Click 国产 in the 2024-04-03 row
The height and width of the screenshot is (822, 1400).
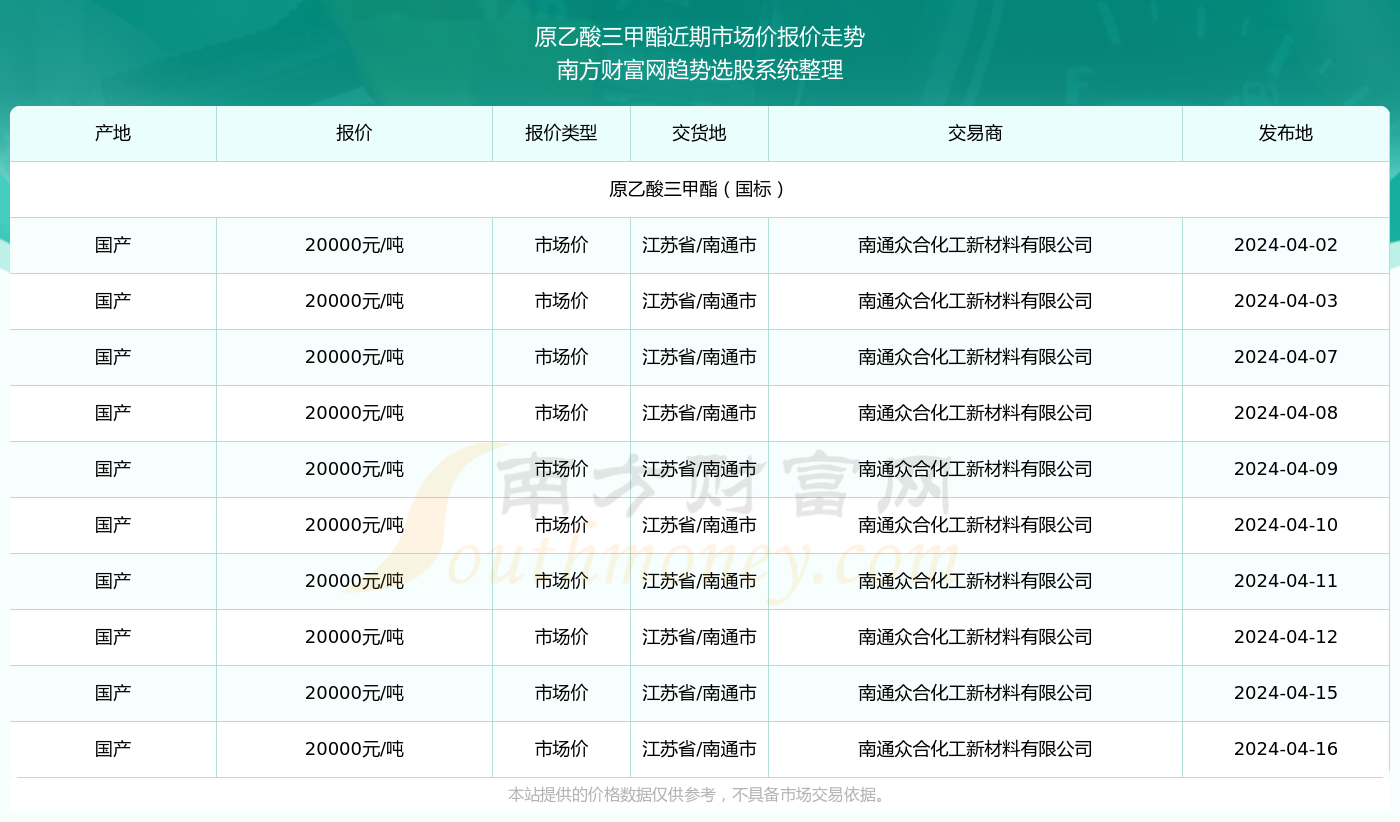coord(113,301)
